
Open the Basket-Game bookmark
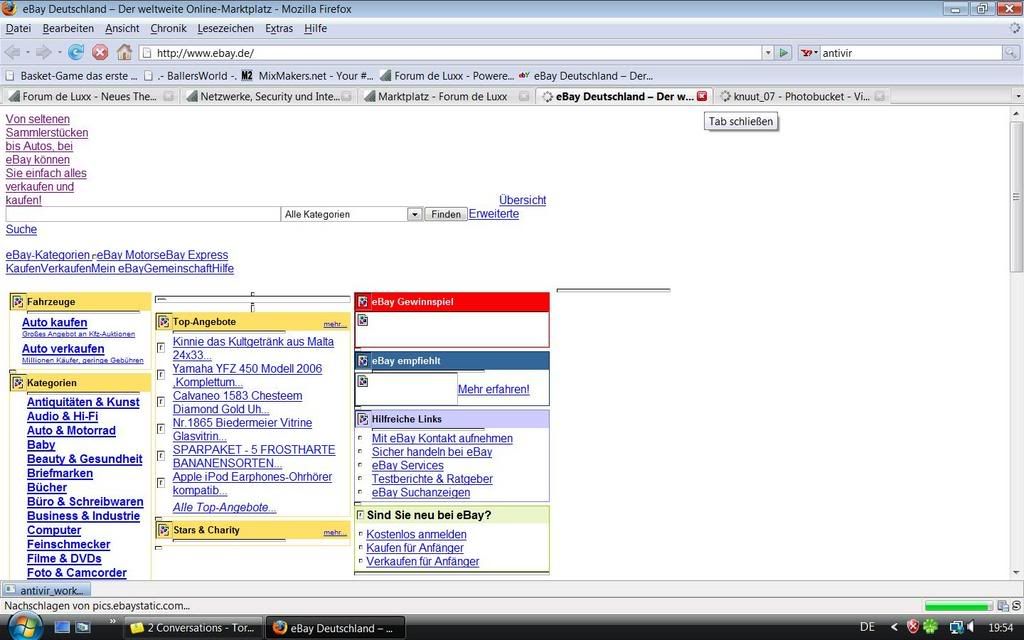72,76
